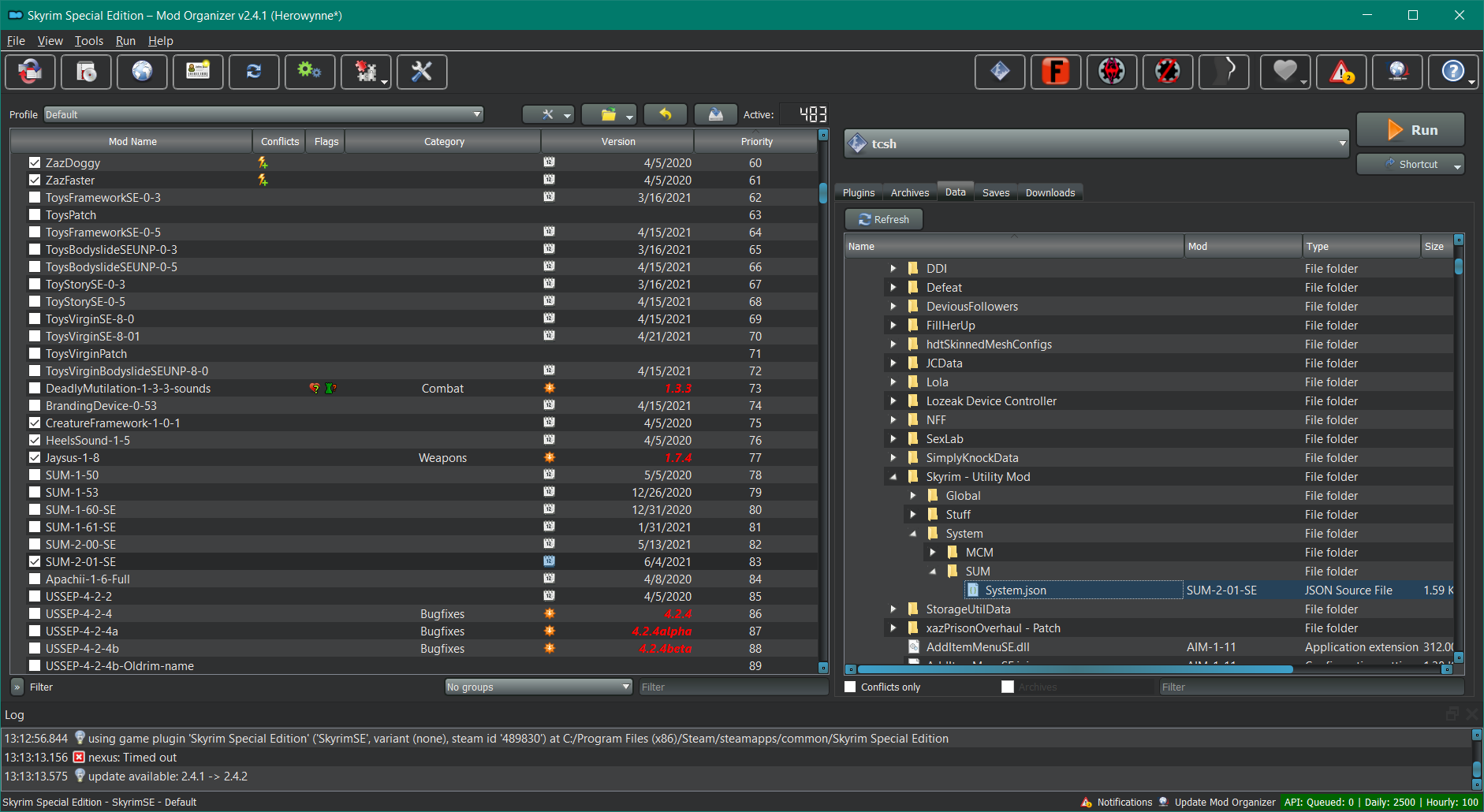
Task: Focus the Data tab Filter field
Action: coord(1311,687)
